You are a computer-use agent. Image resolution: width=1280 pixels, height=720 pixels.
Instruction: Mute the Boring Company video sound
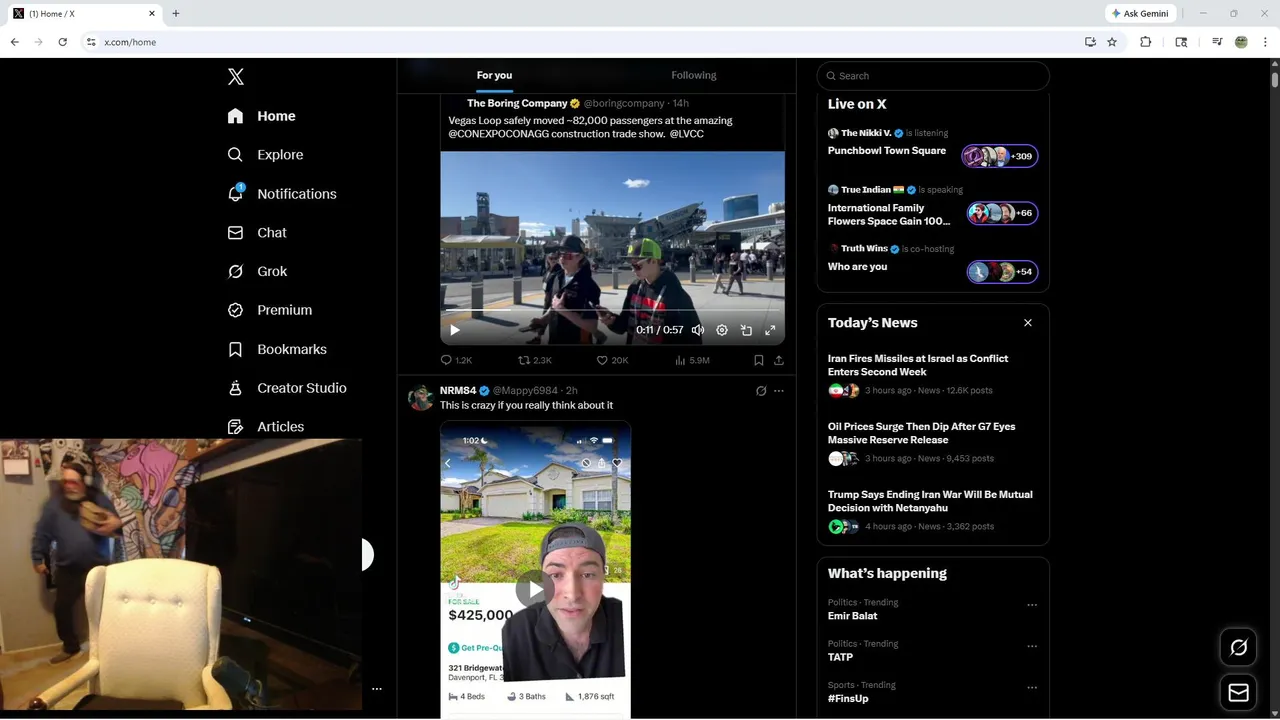coord(698,330)
